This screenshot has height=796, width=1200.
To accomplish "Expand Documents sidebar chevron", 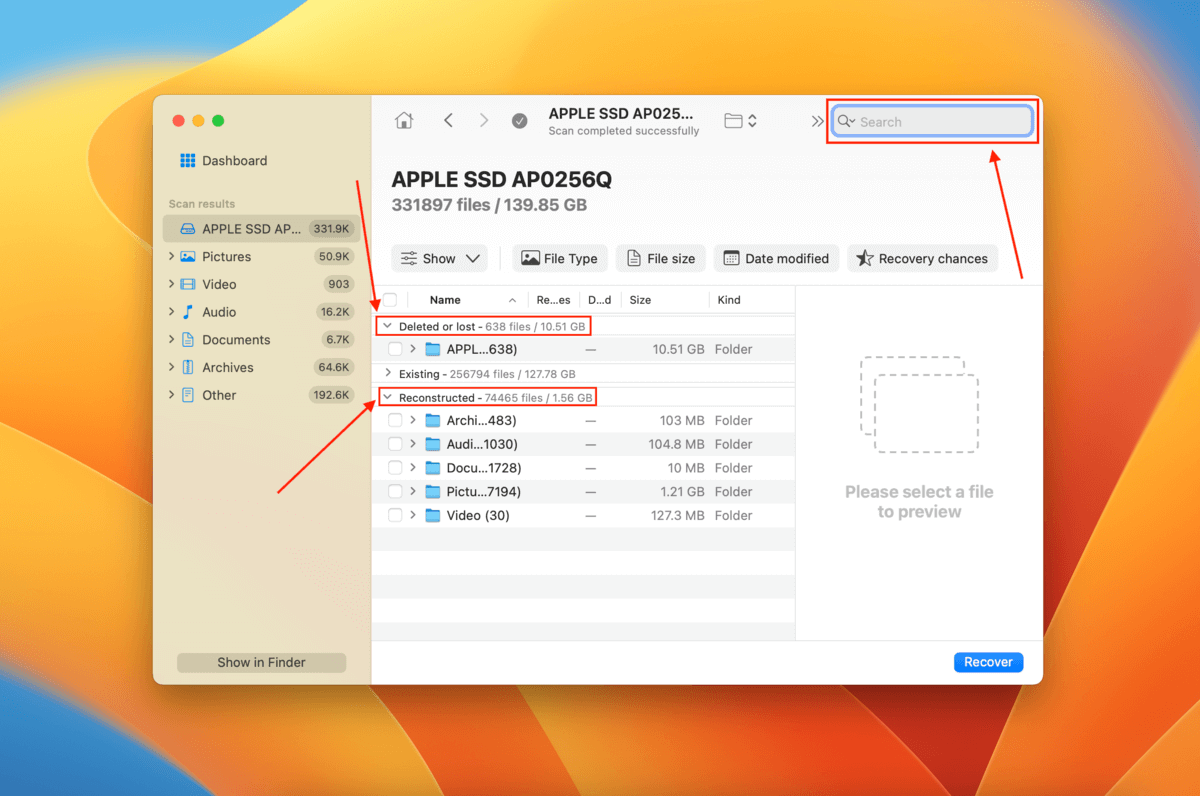I will (x=171, y=340).
